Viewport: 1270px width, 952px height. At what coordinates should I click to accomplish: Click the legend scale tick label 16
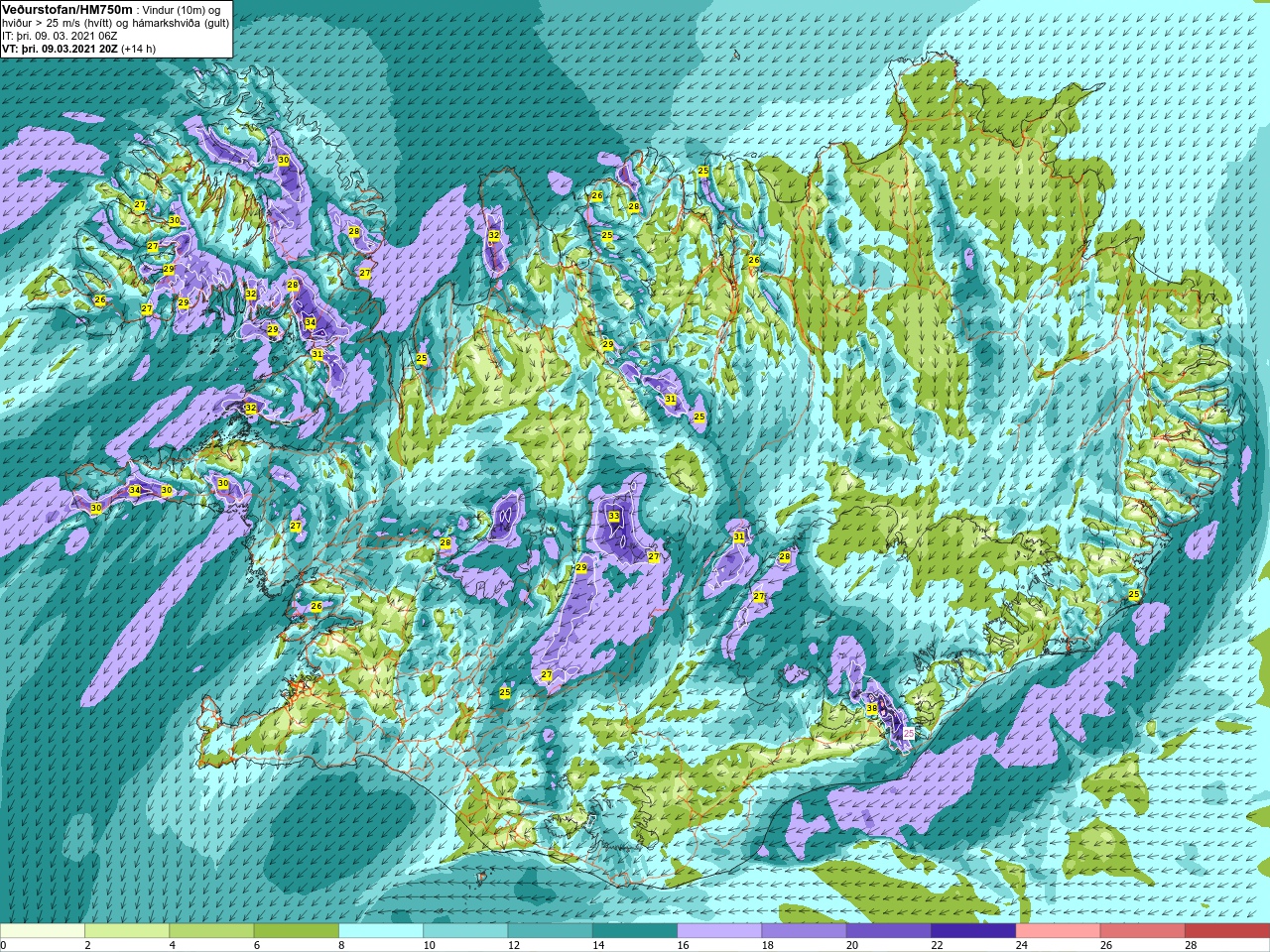point(683,945)
